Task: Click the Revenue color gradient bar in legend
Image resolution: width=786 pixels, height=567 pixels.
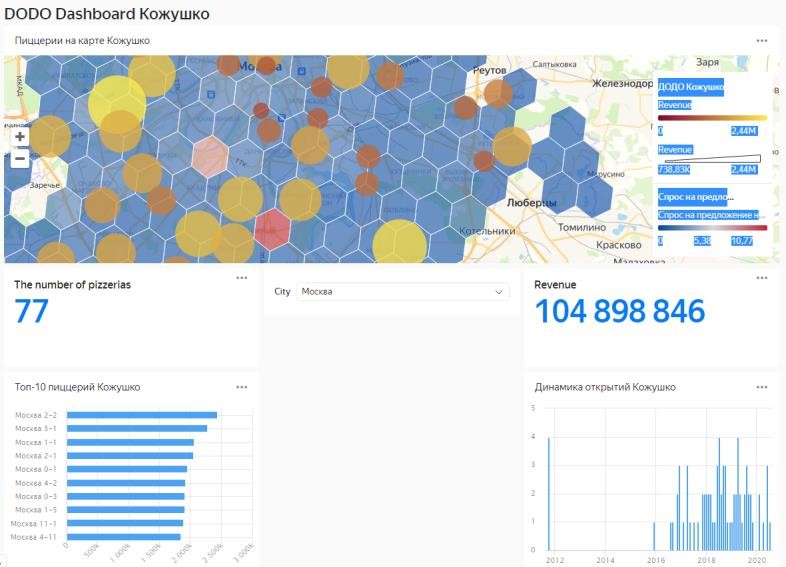Action: point(712,118)
